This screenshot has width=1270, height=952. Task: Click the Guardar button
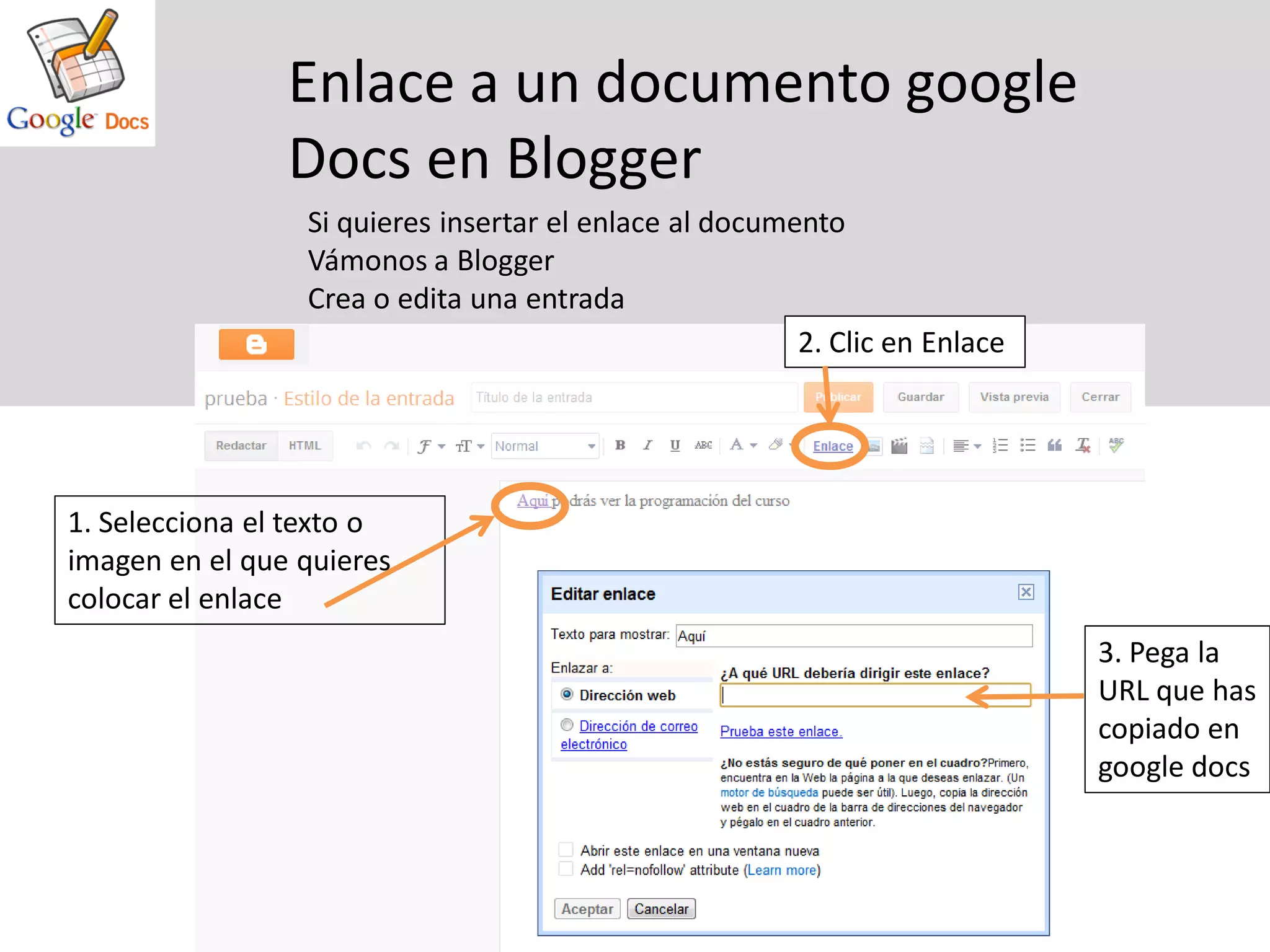(921, 397)
